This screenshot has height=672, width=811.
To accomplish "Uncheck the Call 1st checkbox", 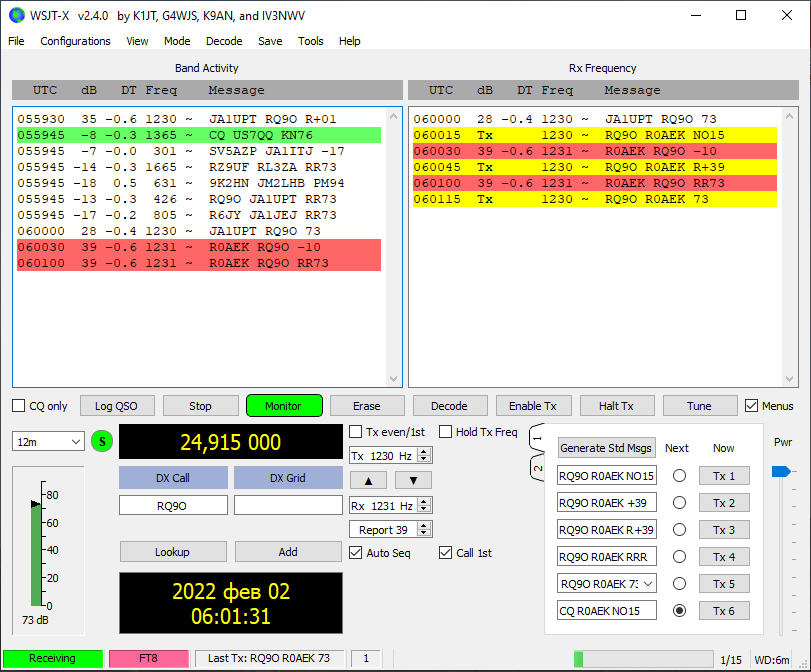I will (445, 552).
